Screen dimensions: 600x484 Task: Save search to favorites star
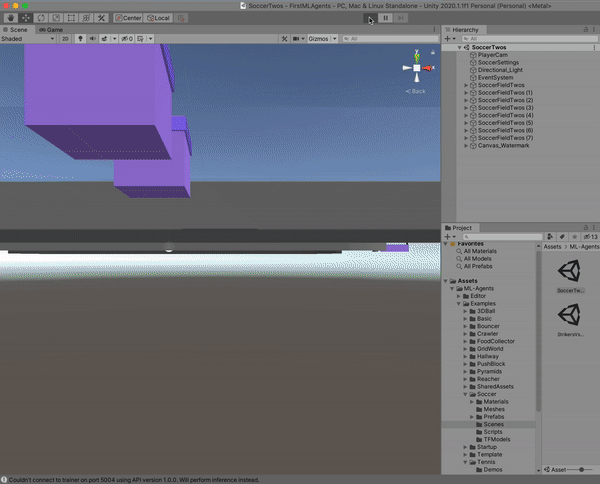(574, 237)
